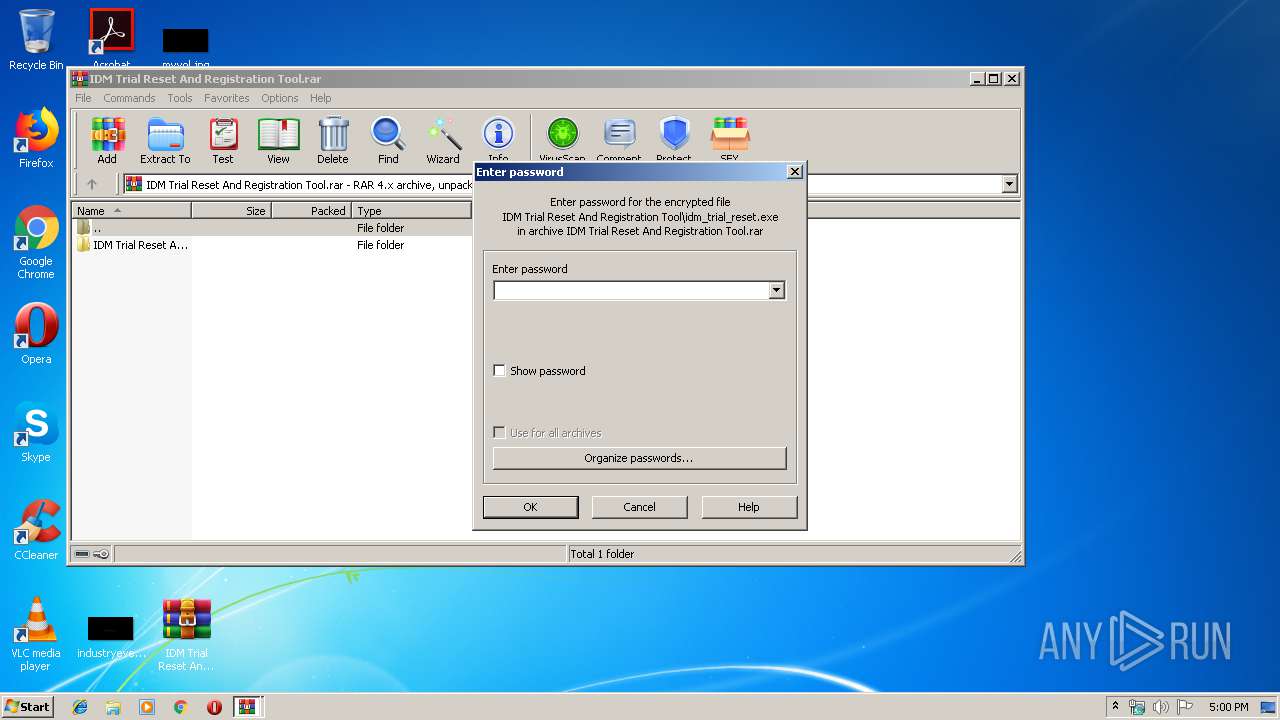Viewport: 1280px width, 720px height.
Task: Close the Enter password dialog
Action: coord(795,172)
